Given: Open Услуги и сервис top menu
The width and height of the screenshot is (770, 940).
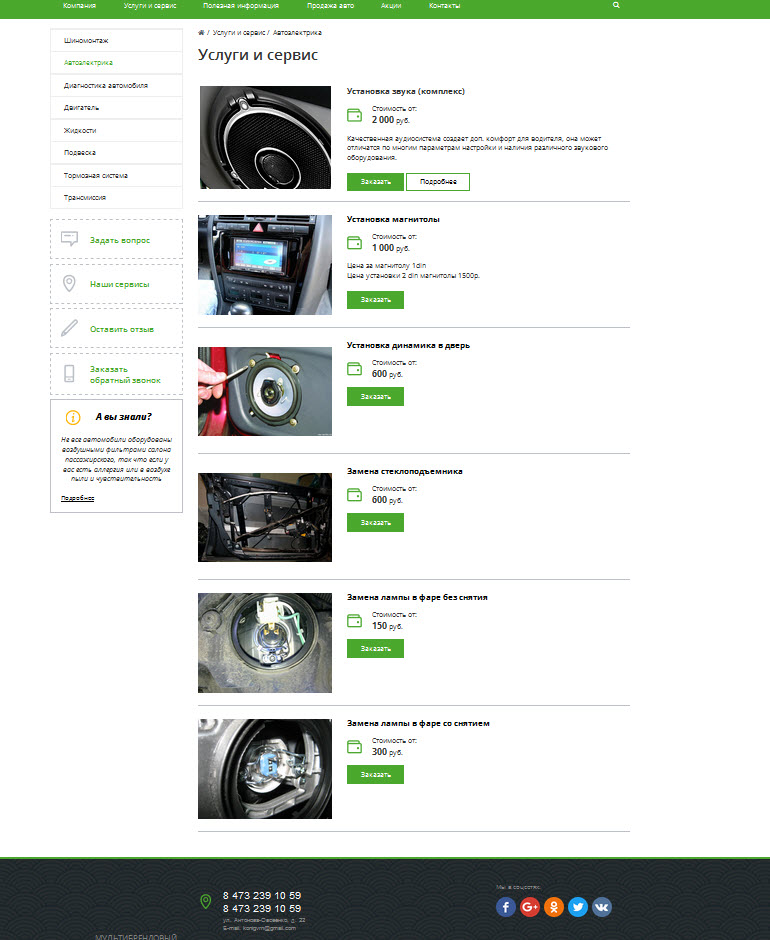Looking at the screenshot, I should pos(150,5).
